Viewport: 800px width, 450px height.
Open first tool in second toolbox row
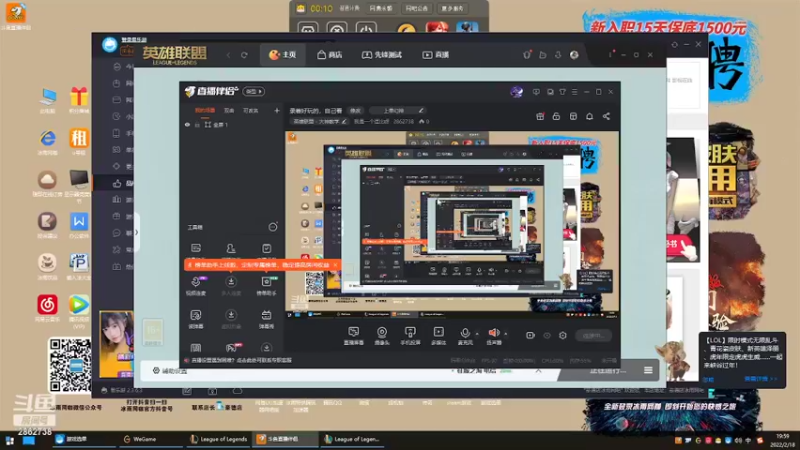pyautogui.click(x=196, y=319)
